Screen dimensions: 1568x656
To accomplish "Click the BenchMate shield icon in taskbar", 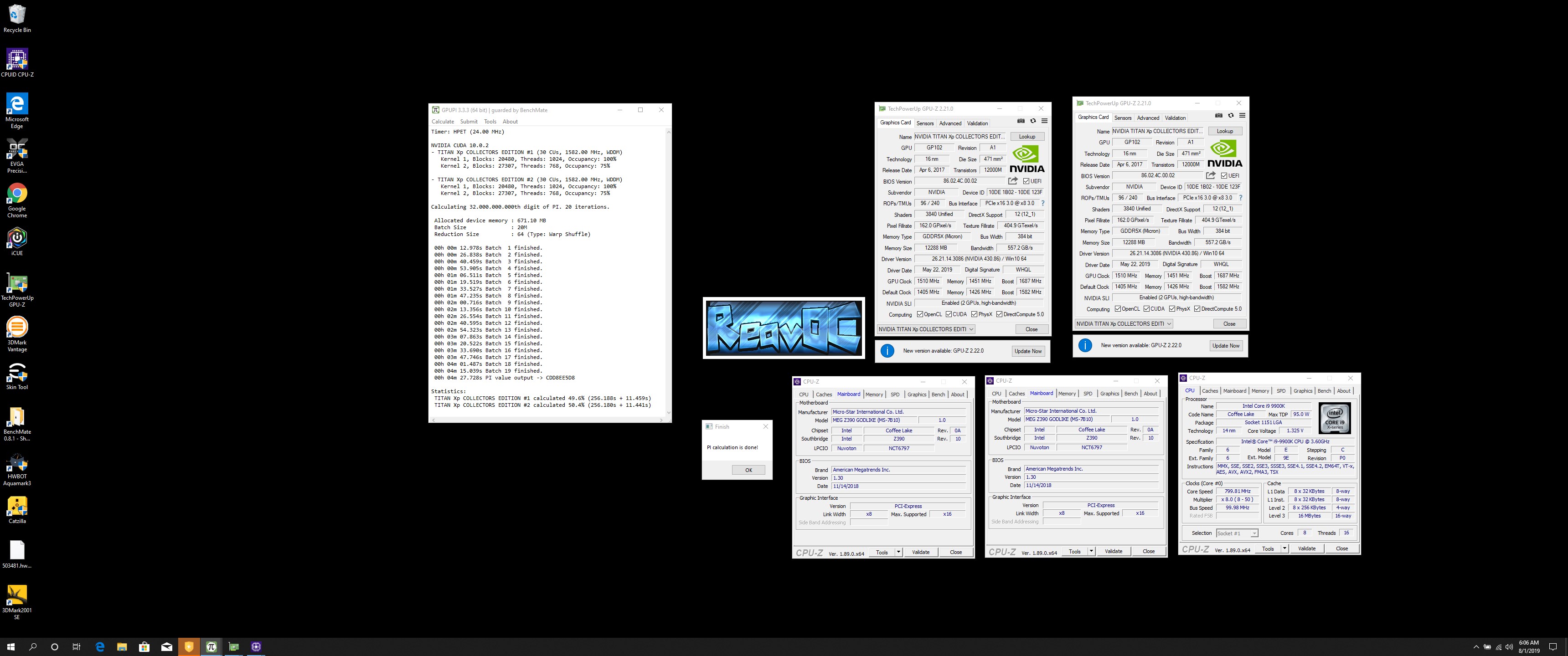I will (189, 647).
